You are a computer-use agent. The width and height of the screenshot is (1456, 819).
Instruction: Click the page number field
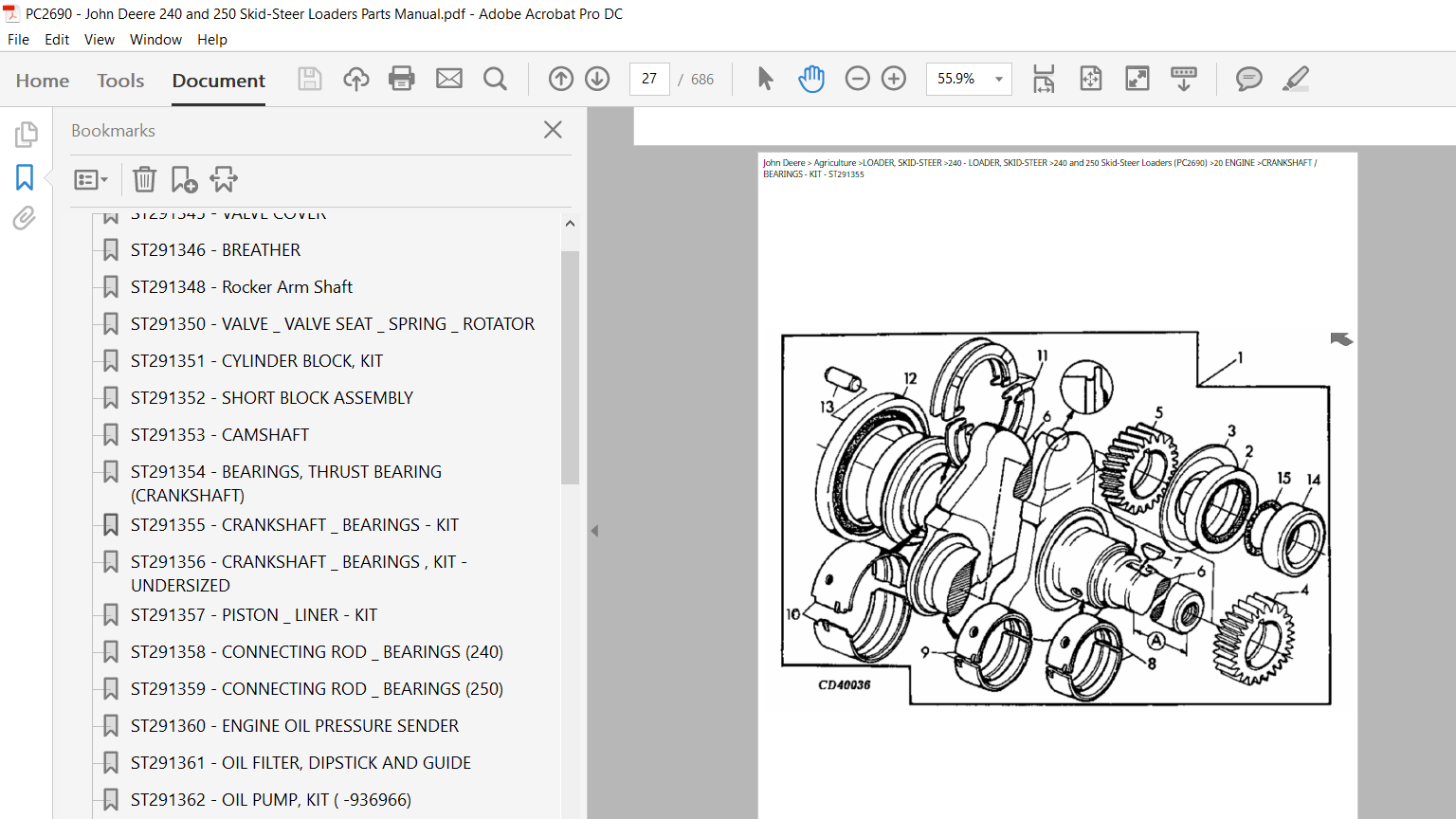[649, 79]
